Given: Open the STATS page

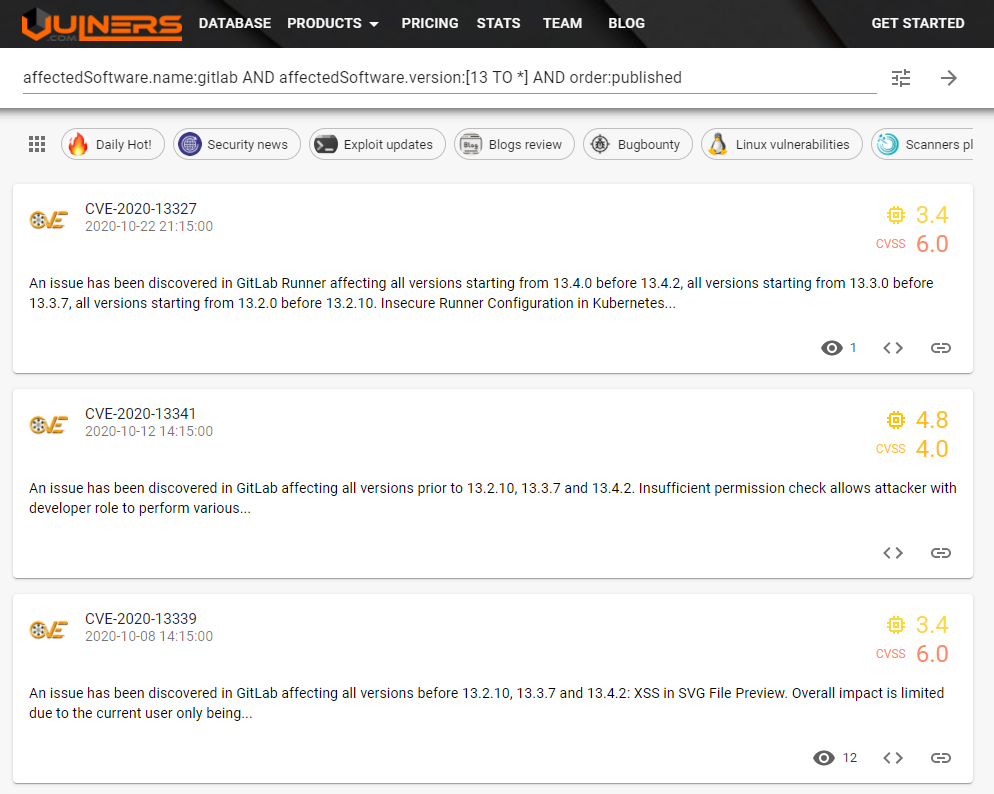Looking at the screenshot, I should [x=498, y=23].
